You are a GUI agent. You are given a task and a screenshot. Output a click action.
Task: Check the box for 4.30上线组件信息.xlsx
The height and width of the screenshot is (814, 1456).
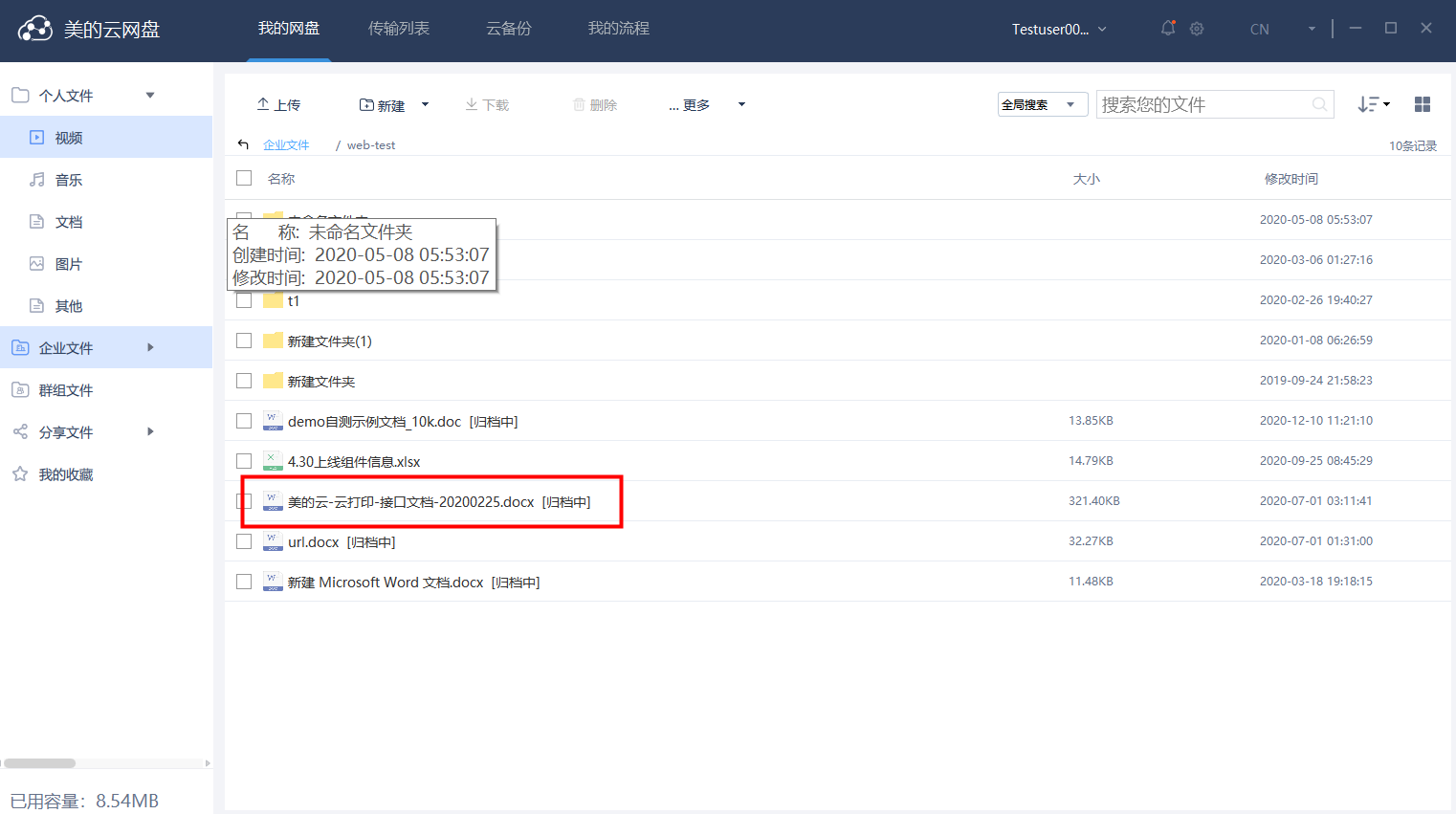tap(244, 461)
